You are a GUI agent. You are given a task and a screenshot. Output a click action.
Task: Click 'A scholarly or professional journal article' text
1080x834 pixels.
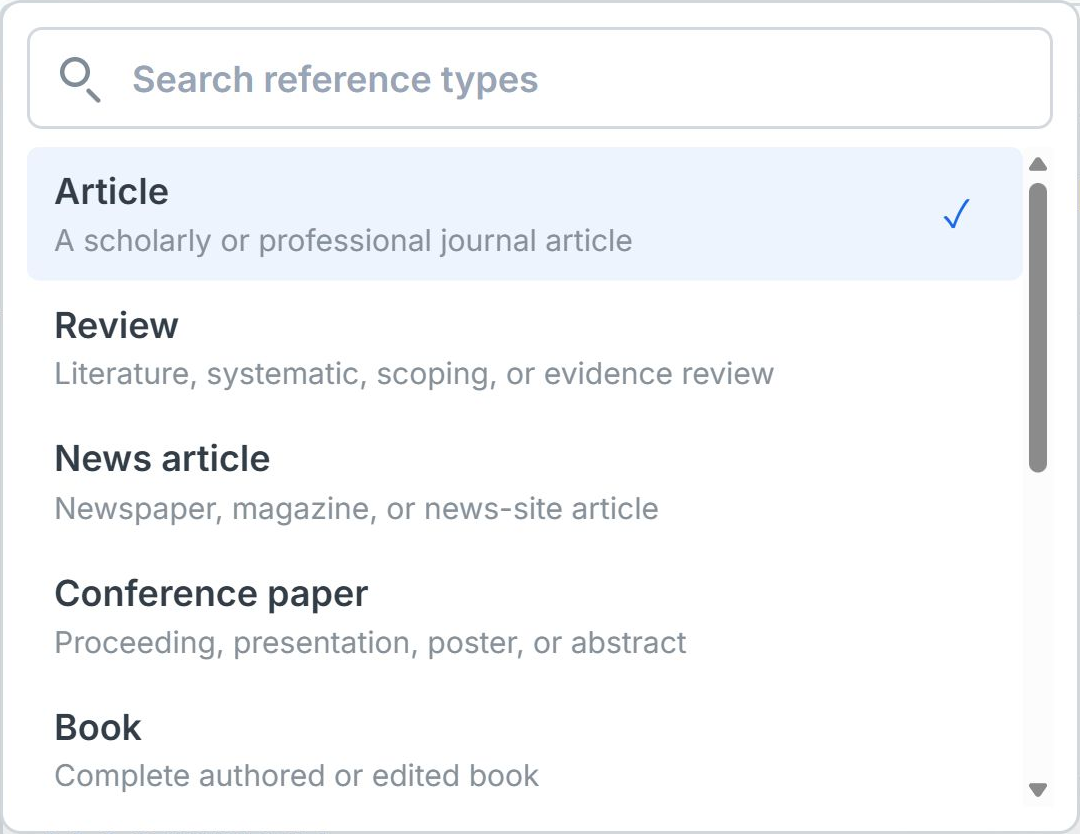click(343, 241)
